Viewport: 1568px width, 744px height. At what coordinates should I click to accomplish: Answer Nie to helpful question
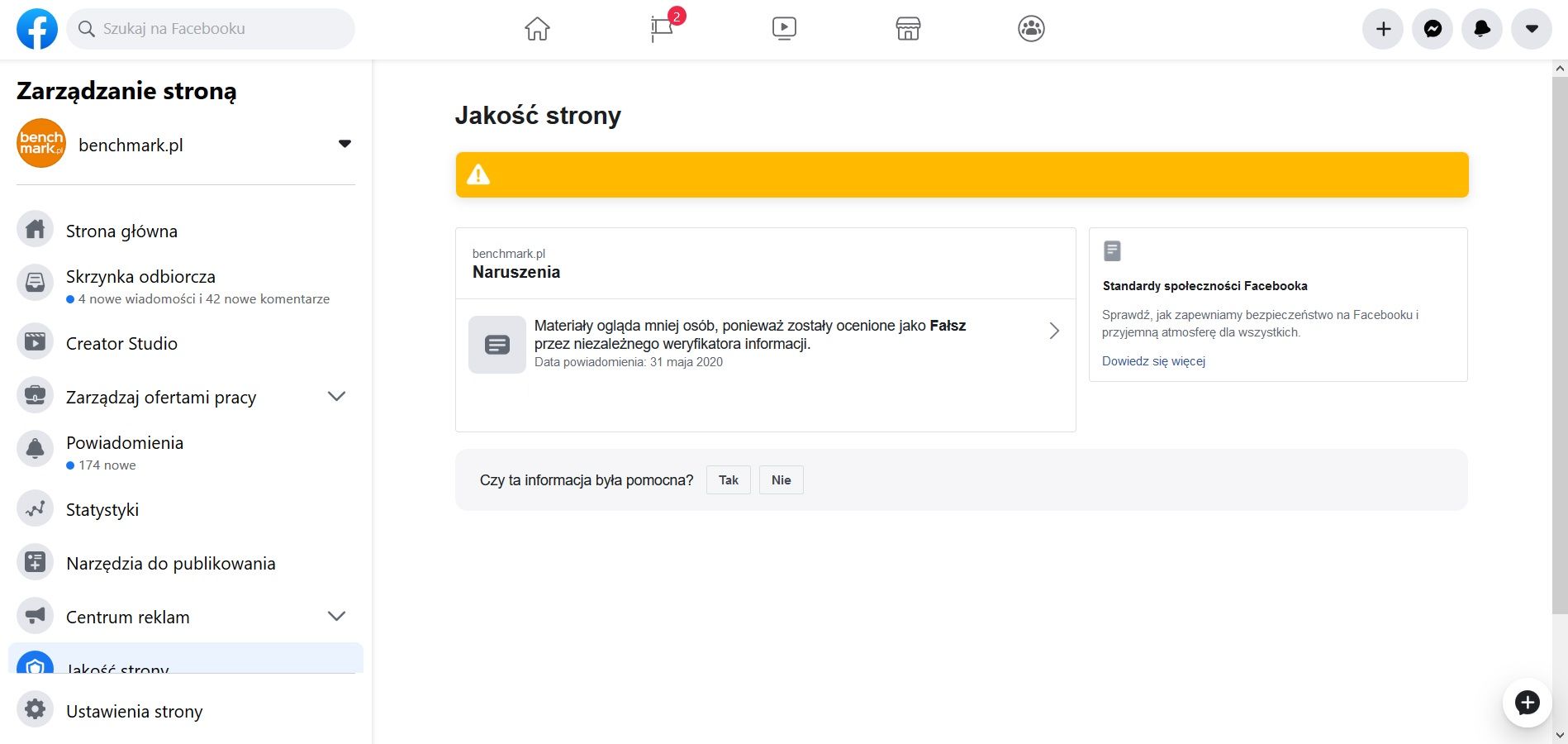(782, 480)
